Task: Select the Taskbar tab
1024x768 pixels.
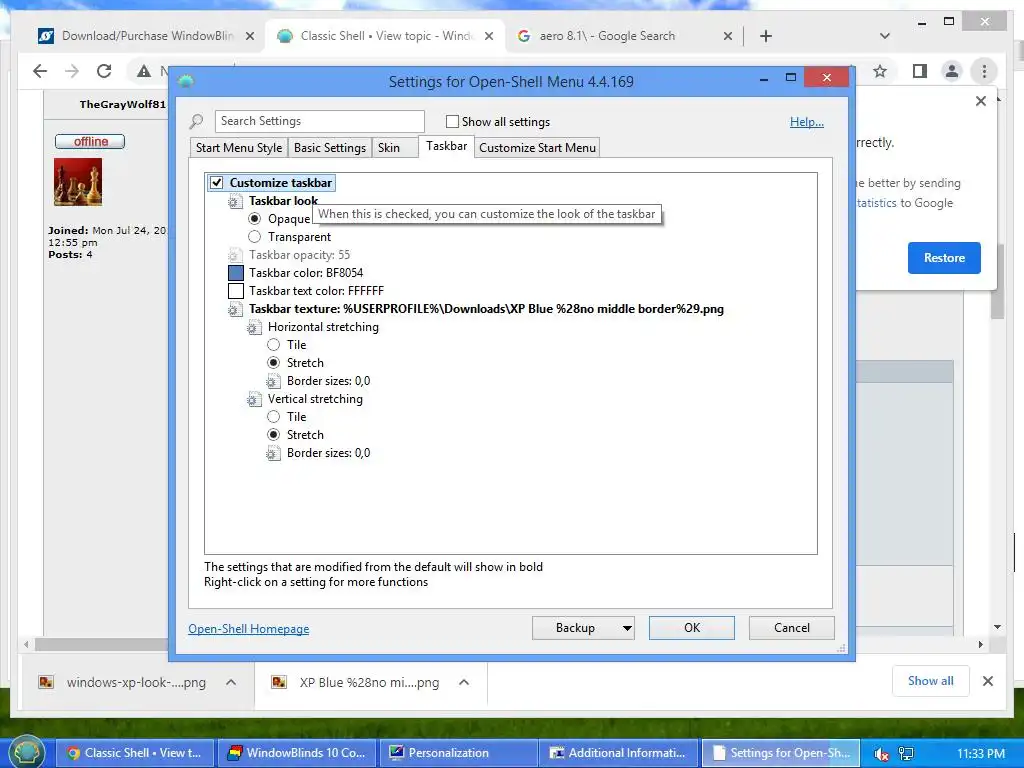Action: [447, 146]
